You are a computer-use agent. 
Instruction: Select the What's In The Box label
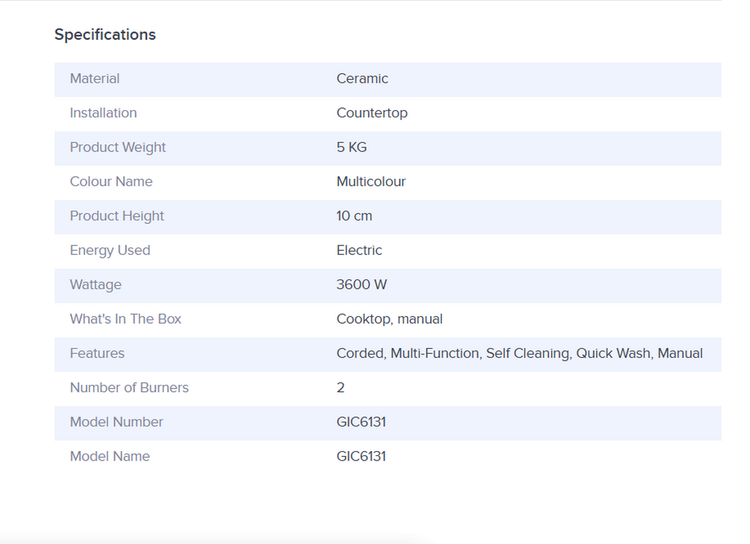[x=126, y=319]
